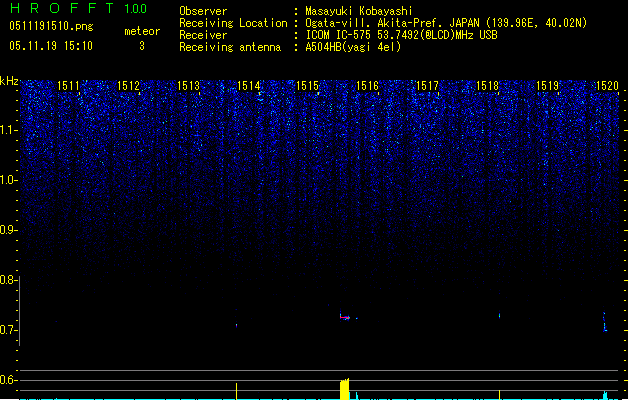Click the 1512 time marker
Viewport: 629px width, 400px height.
(128, 86)
